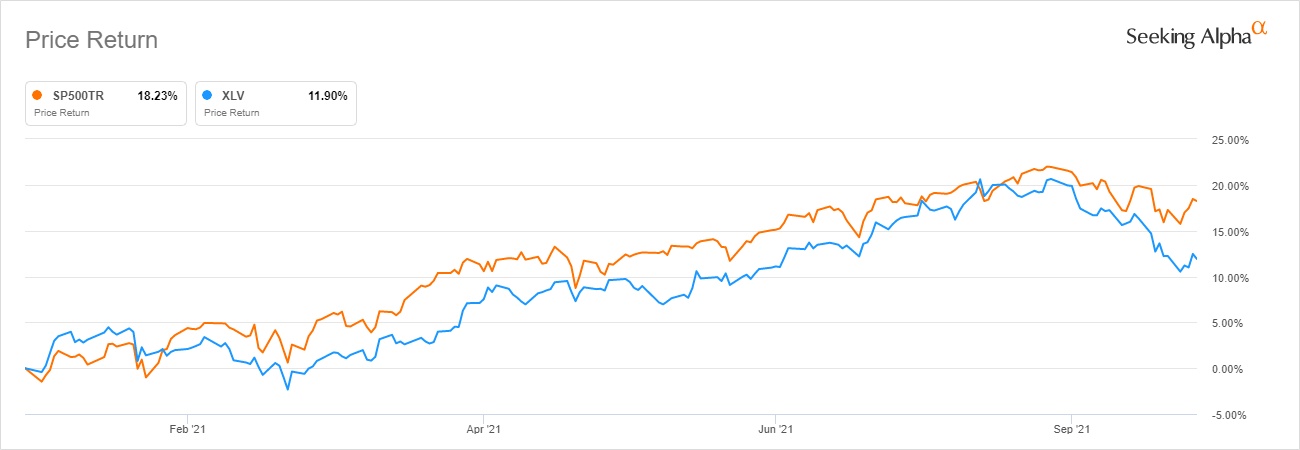
Task: Click the Seeking Alpha logo text
Action: point(1188,37)
